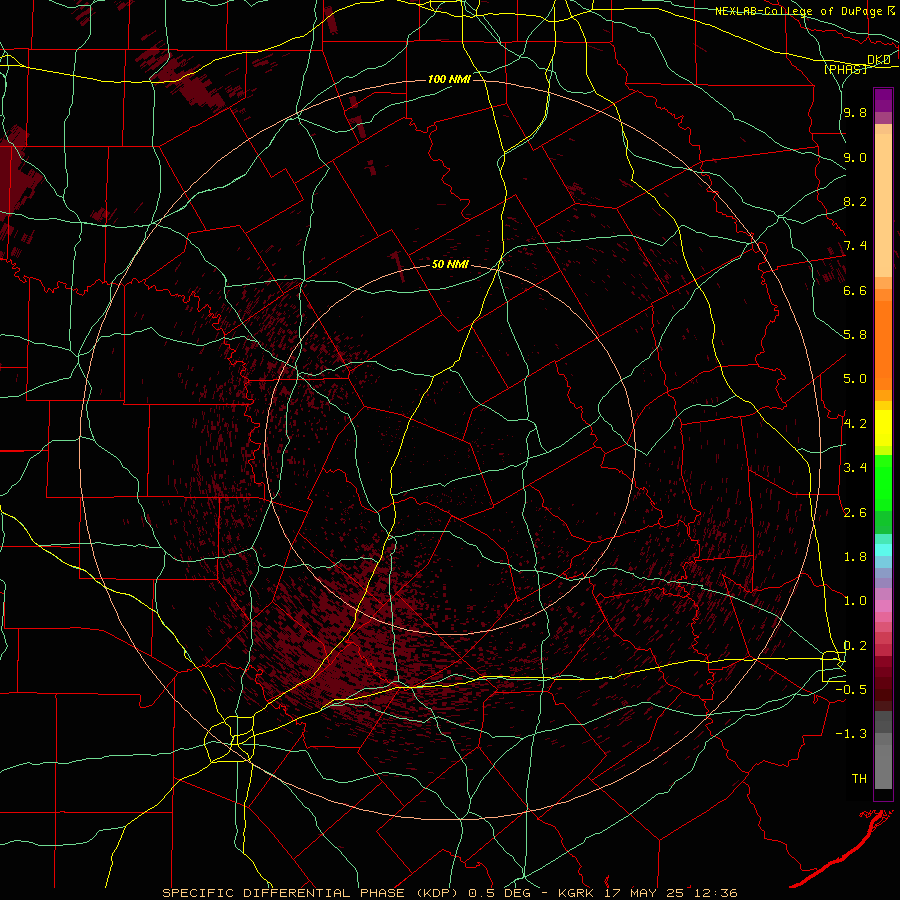Image resolution: width=900 pixels, height=900 pixels.
Task: Click the NEXLAB-College of DuPage label
Action: pos(798,11)
